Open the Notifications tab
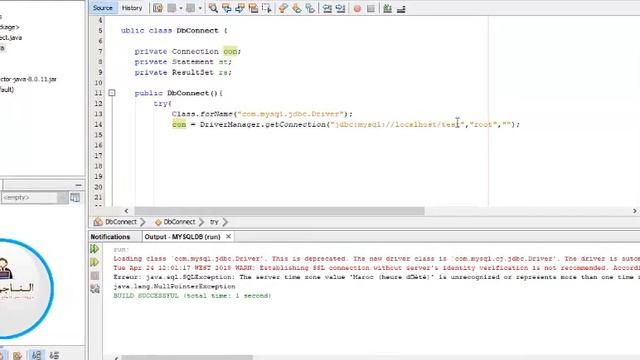Screen dimensions: 640x360 pos(110,237)
